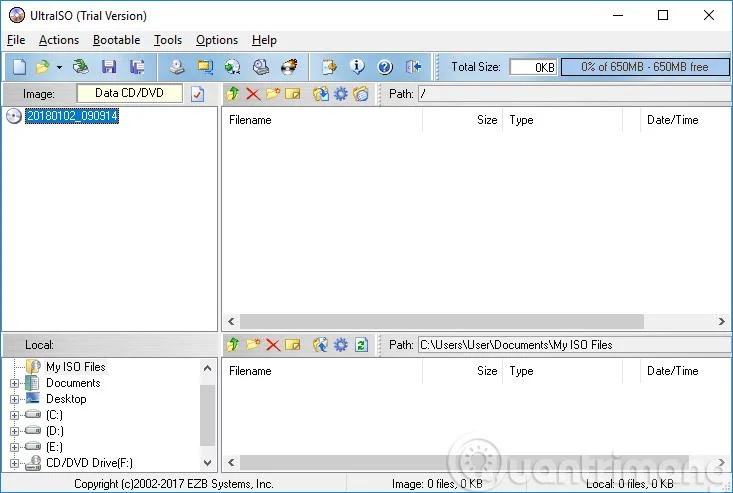
Task: Click the Mount to Virtual Drive icon
Action: (260, 67)
